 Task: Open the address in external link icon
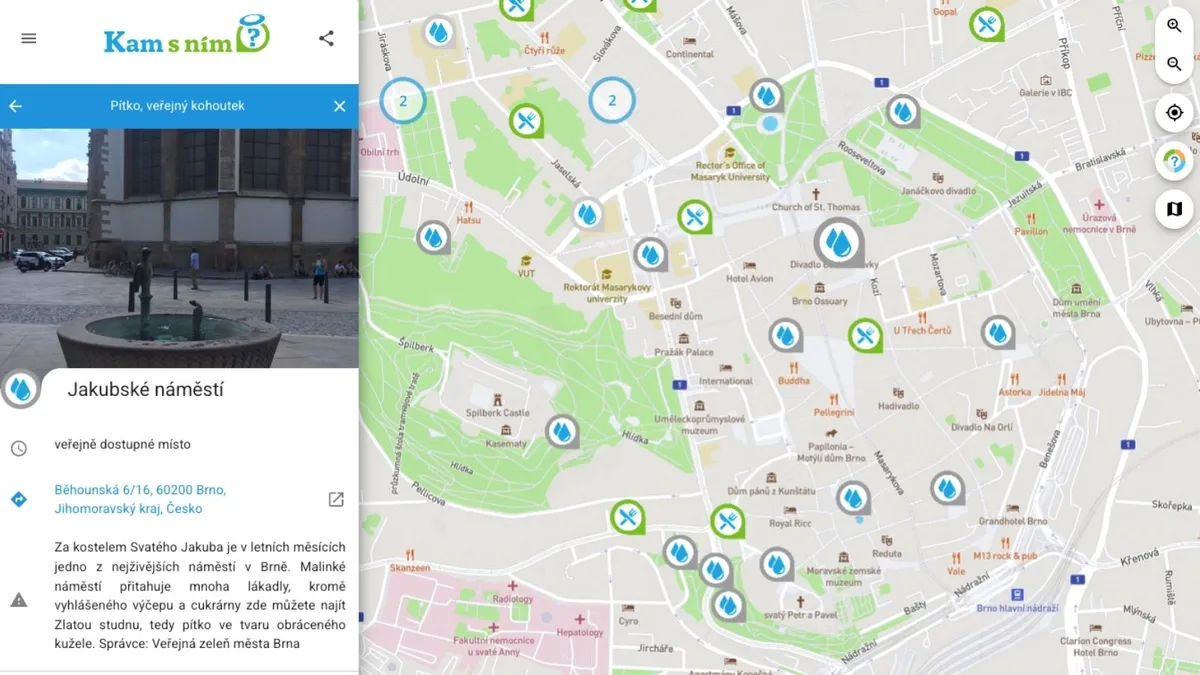pos(336,499)
